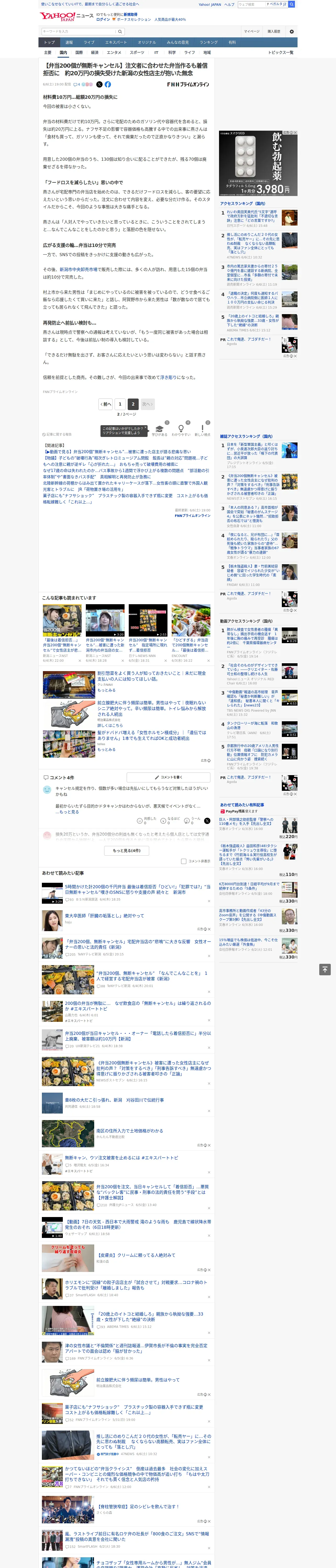This screenshot has width=336, height=1568.
Task: Open the エキスパート tab
Action: coord(116,43)
